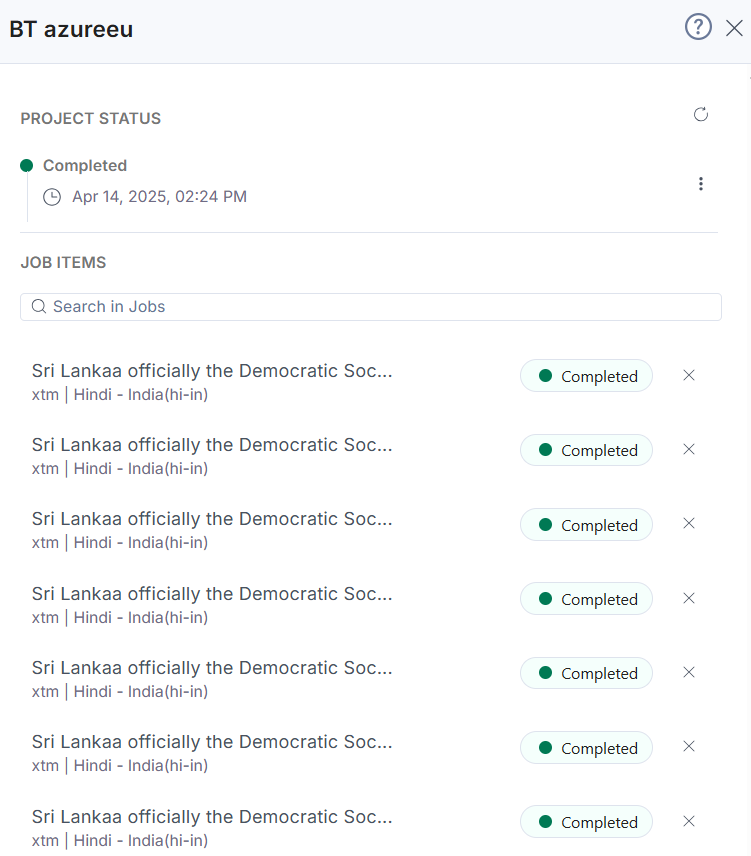Open the help icon in the header
Image resolution: width=751 pixels, height=856 pixels.
click(698, 27)
